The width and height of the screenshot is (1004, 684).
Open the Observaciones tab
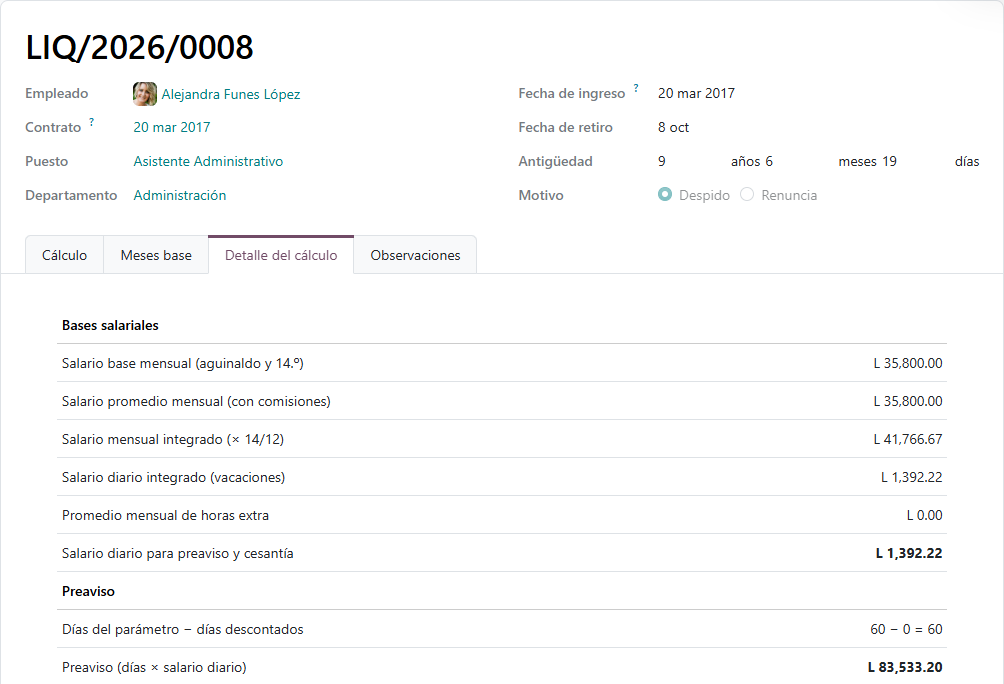415,255
